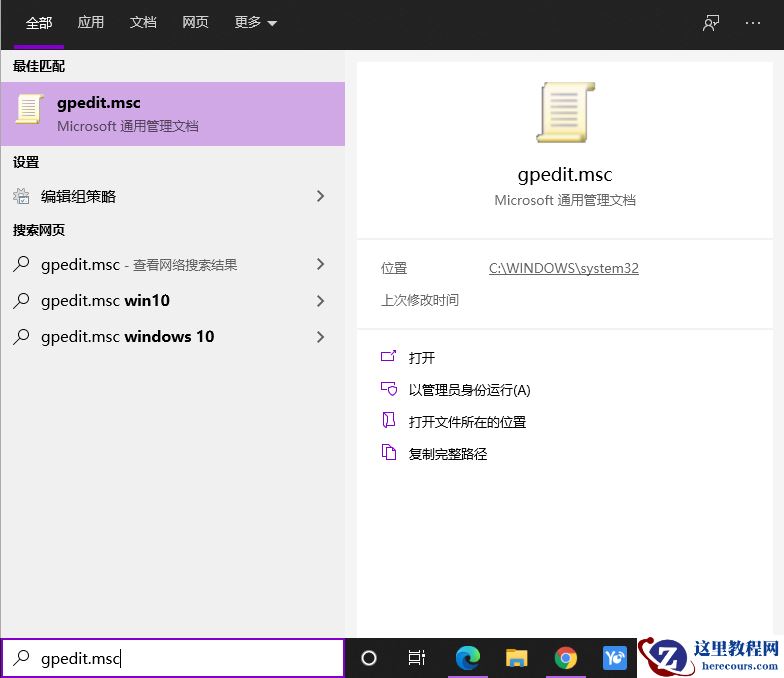The image size is (784, 678).
Task: Switch to the 全部 tab
Action: point(39,23)
